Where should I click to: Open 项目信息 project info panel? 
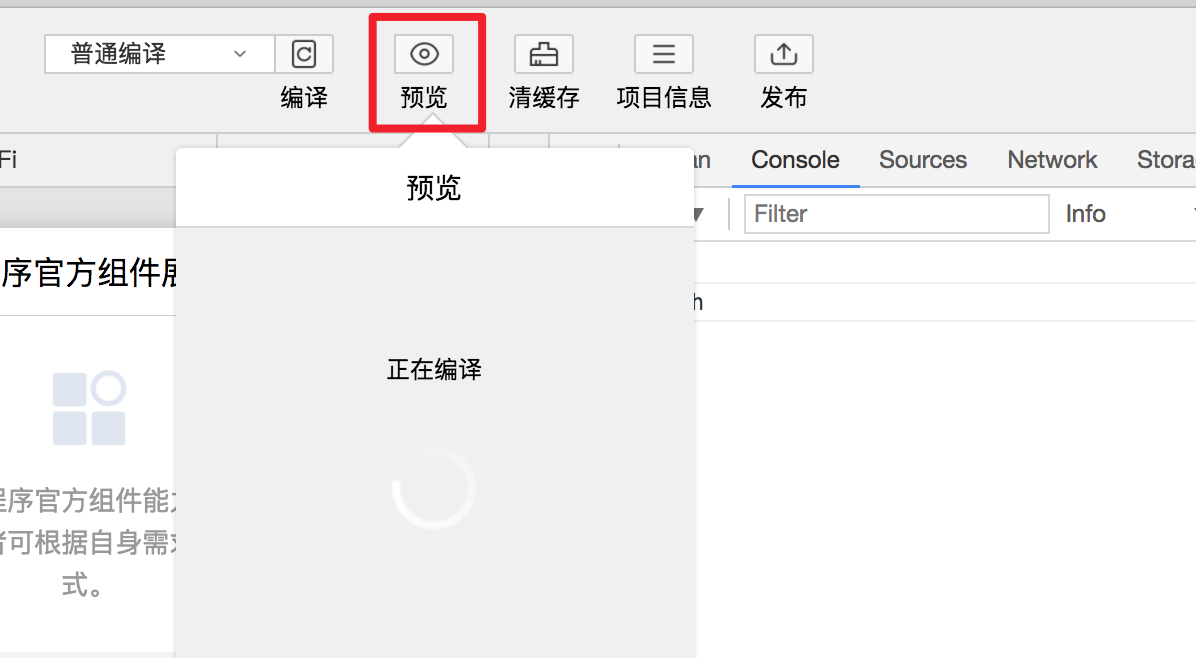tap(663, 54)
